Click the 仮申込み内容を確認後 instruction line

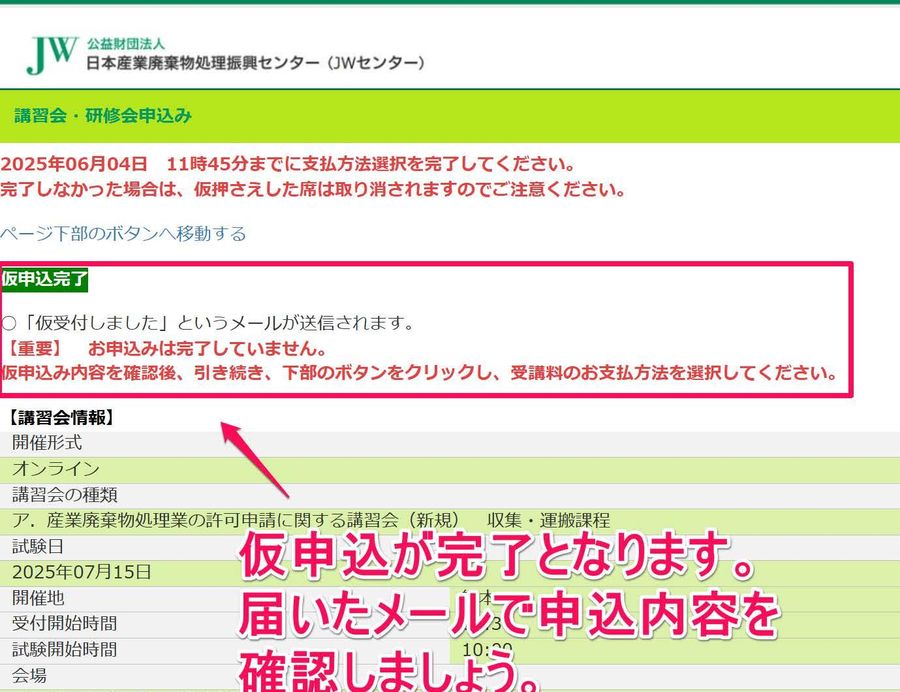[x=420, y=373]
